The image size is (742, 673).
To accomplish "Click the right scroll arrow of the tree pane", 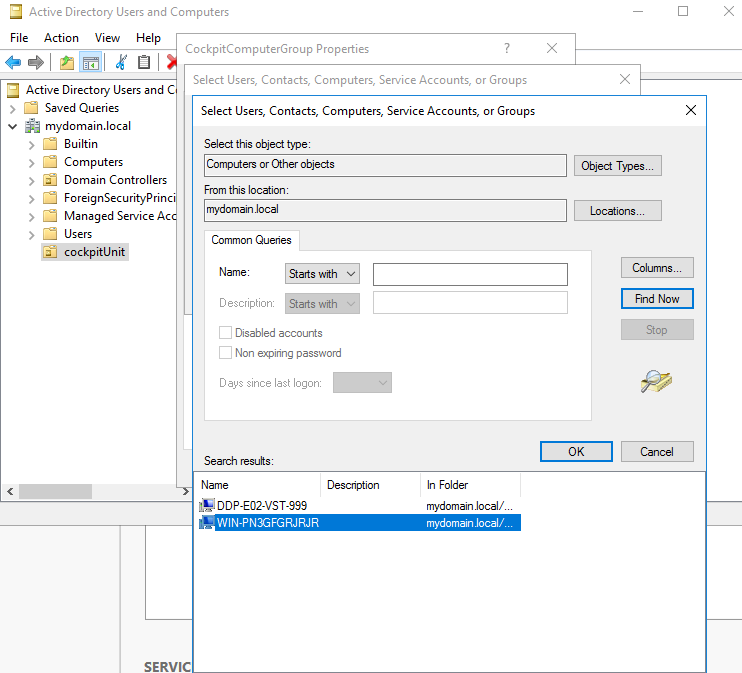I will (x=185, y=492).
